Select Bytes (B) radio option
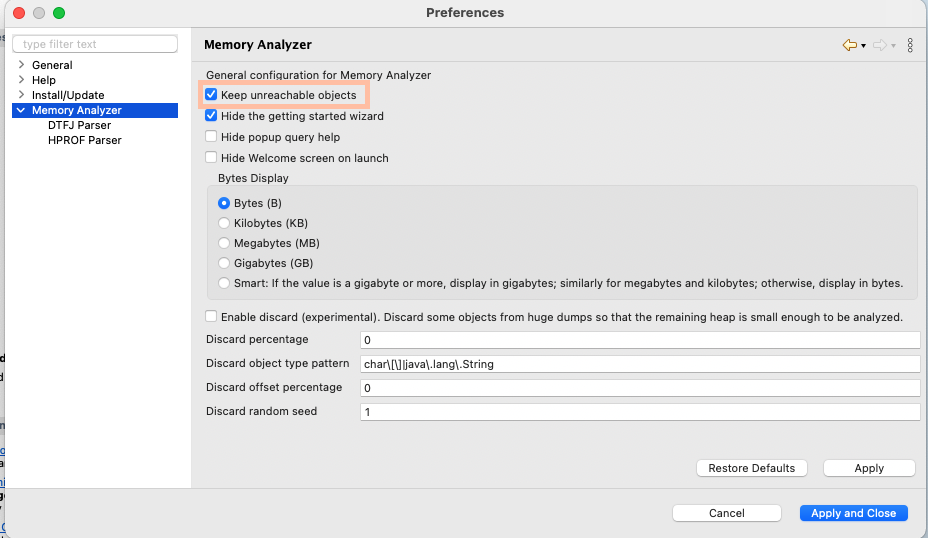This screenshot has height=538, width=928. pyautogui.click(x=224, y=203)
